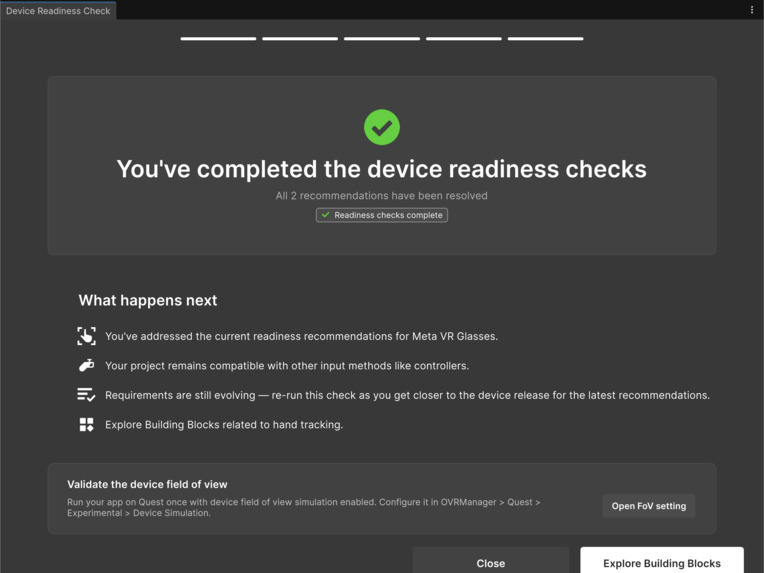Click the Close button
This screenshot has height=573, width=764.
491,562
